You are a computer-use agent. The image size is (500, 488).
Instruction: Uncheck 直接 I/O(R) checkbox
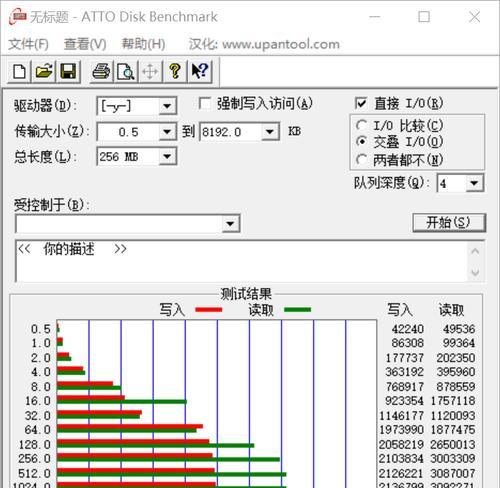coord(361,103)
